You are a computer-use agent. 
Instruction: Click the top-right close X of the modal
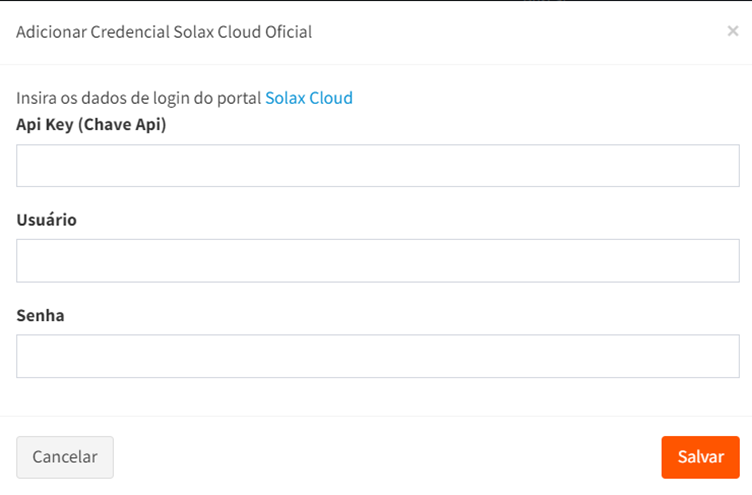(x=732, y=32)
